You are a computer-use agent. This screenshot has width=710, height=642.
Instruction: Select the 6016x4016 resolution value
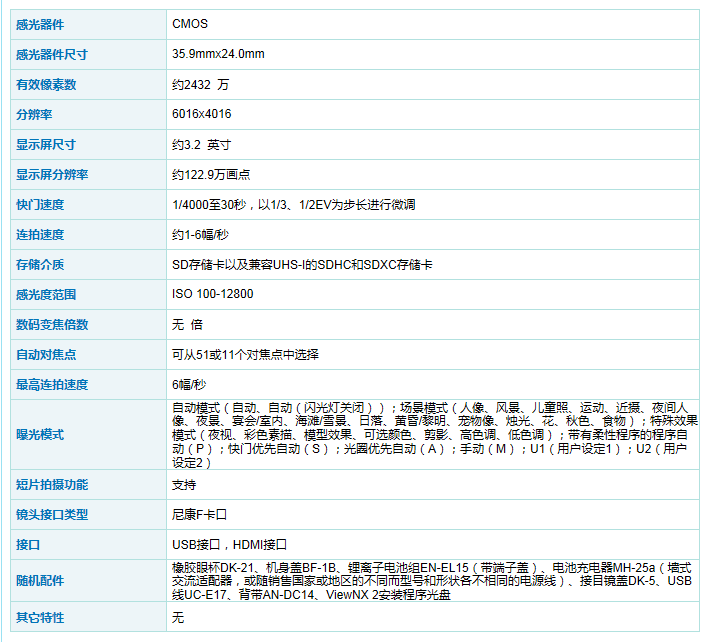[x=201, y=114]
